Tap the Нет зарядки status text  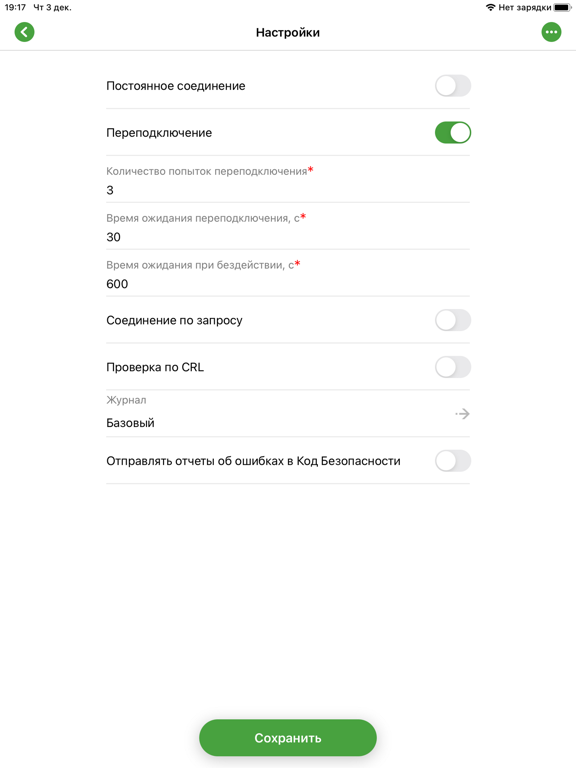[525, 7]
